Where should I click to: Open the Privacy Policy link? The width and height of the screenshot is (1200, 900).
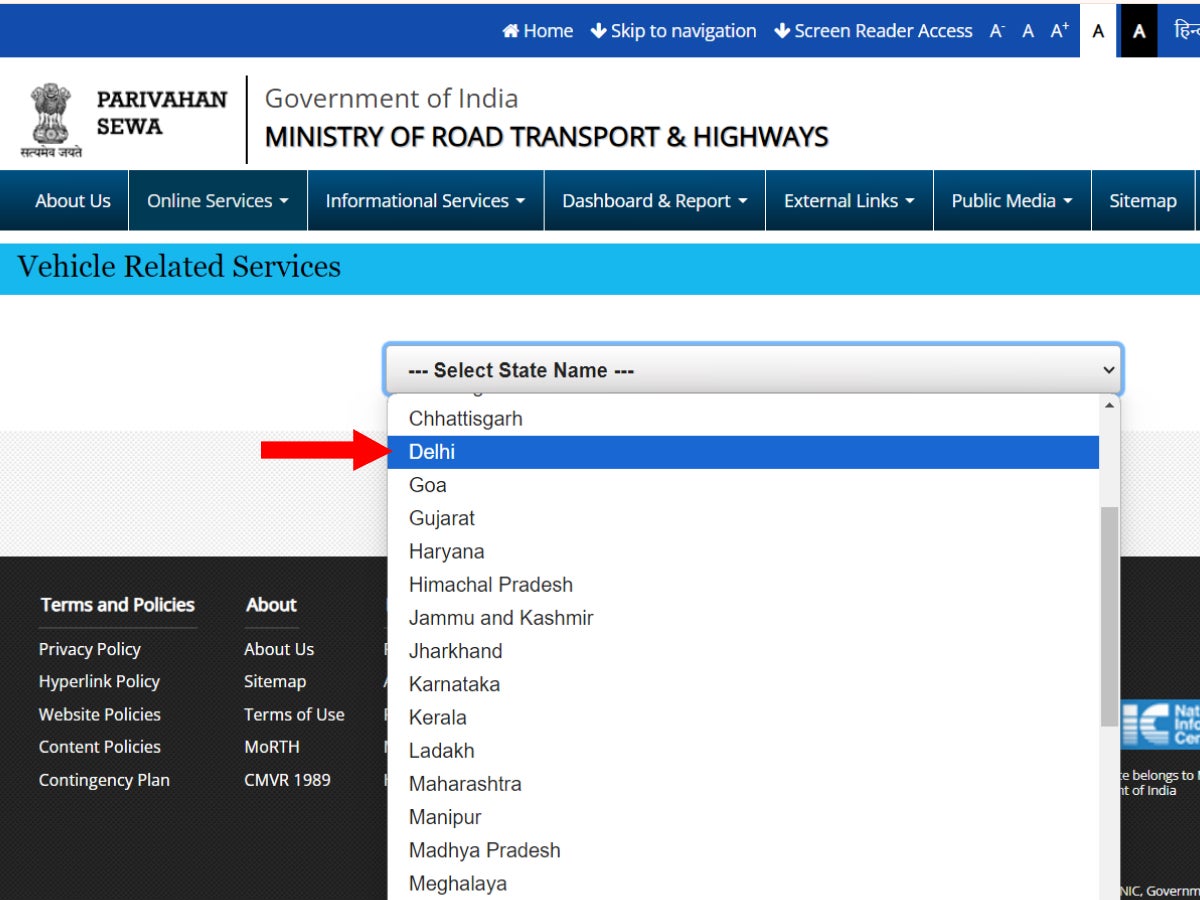pyautogui.click(x=89, y=649)
